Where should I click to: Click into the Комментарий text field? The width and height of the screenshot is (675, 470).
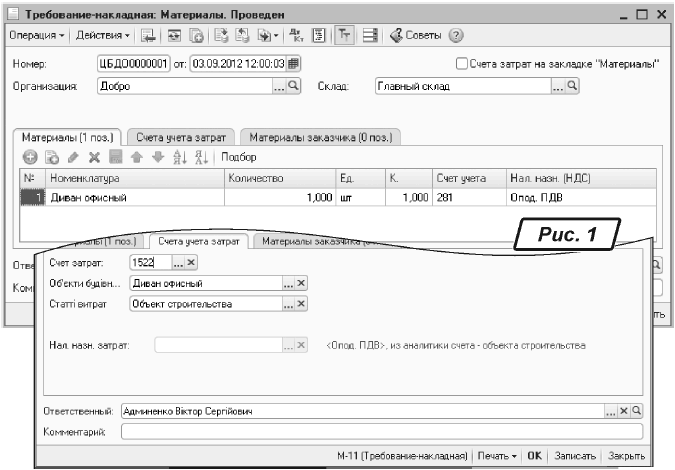point(380,432)
